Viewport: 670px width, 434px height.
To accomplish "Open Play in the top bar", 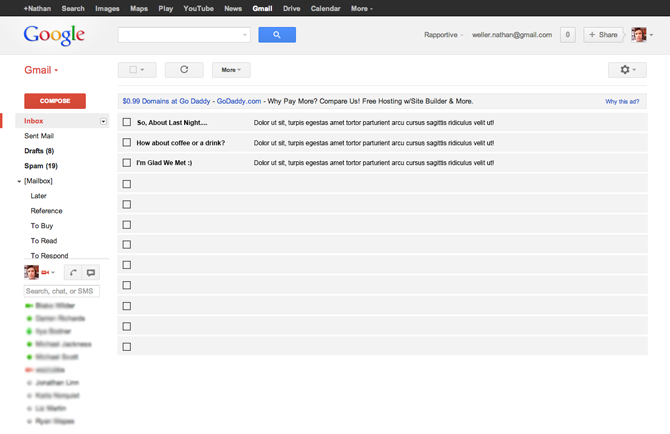I will [x=166, y=8].
